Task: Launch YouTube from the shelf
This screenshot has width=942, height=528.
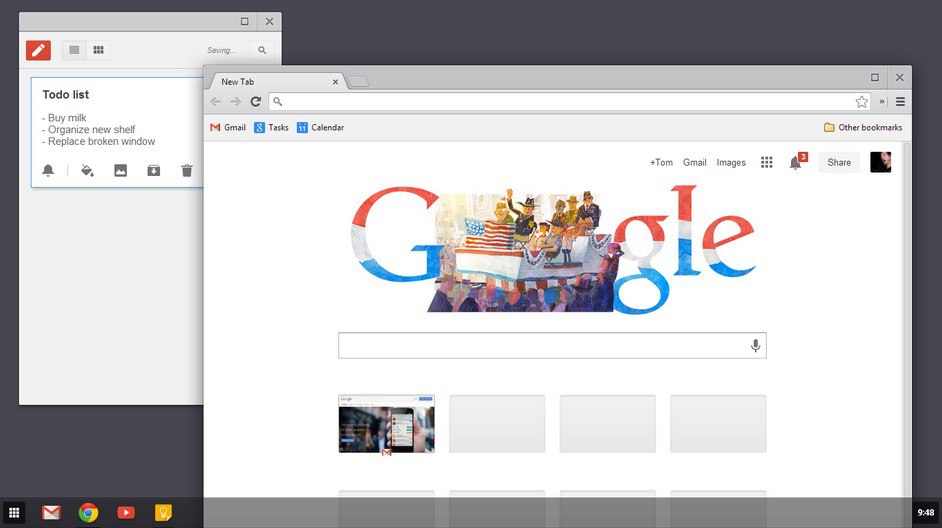Action: pos(126,512)
